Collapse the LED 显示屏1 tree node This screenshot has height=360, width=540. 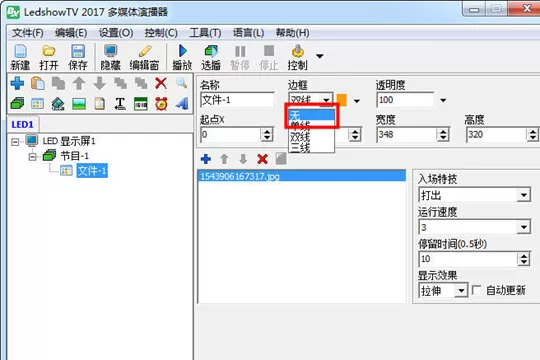click(x=15, y=141)
